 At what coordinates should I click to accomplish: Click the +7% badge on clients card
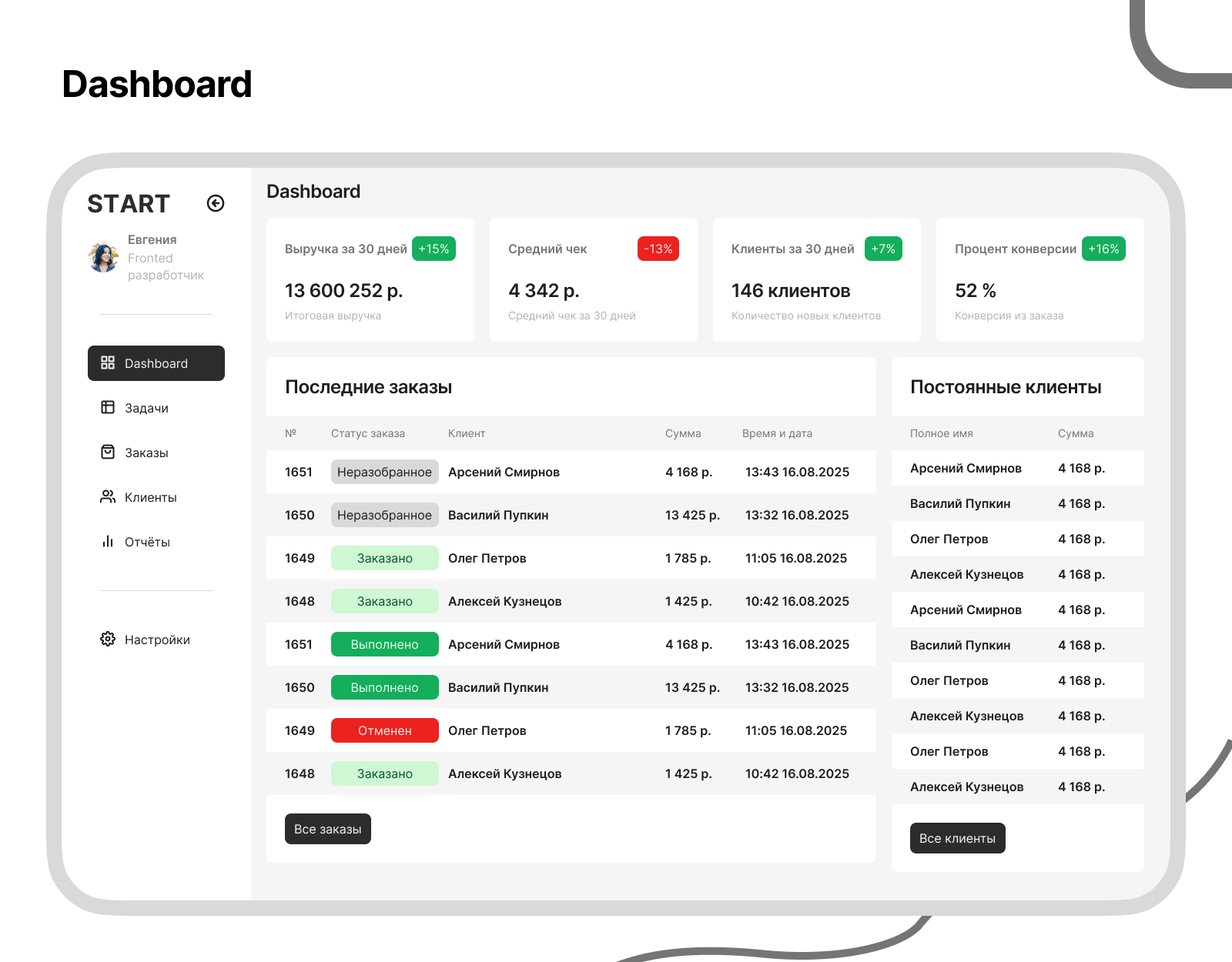coord(883,249)
